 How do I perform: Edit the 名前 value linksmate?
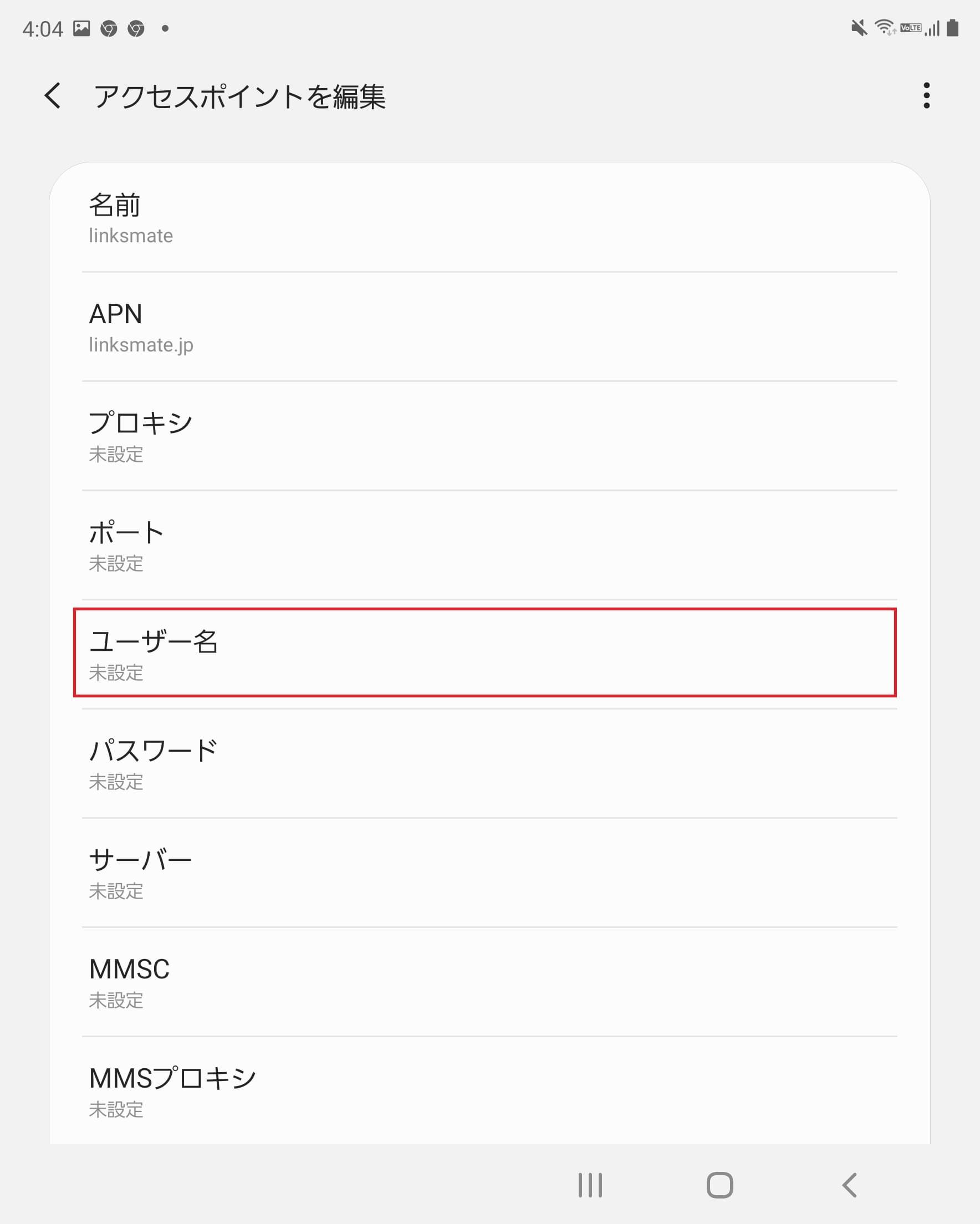488,218
